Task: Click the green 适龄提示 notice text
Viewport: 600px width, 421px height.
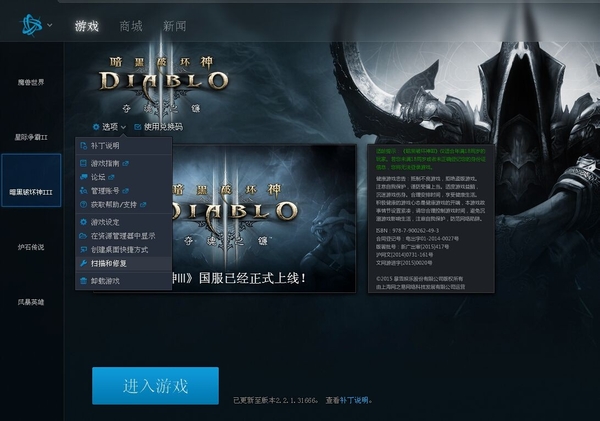Action: point(431,159)
